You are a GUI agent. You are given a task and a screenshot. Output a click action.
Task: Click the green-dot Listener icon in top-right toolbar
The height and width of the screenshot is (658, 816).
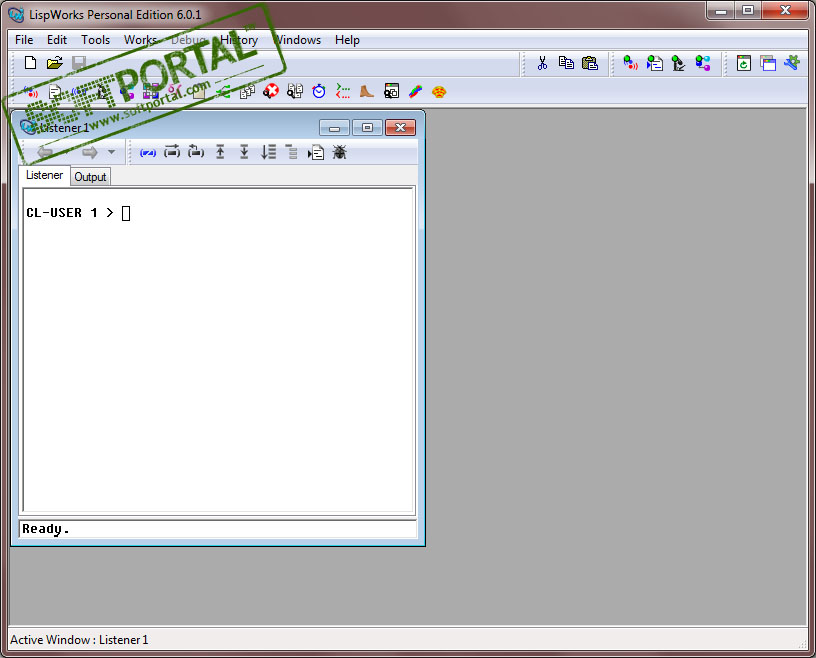[x=630, y=63]
